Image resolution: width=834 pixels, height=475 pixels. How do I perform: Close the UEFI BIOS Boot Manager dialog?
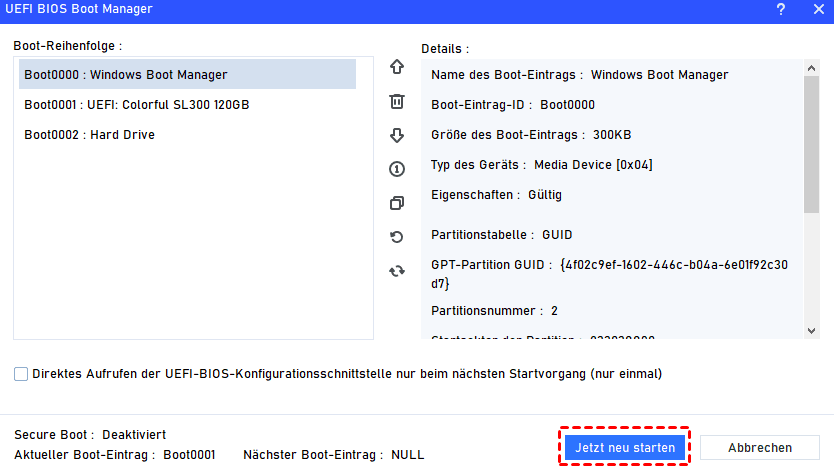[x=819, y=10]
